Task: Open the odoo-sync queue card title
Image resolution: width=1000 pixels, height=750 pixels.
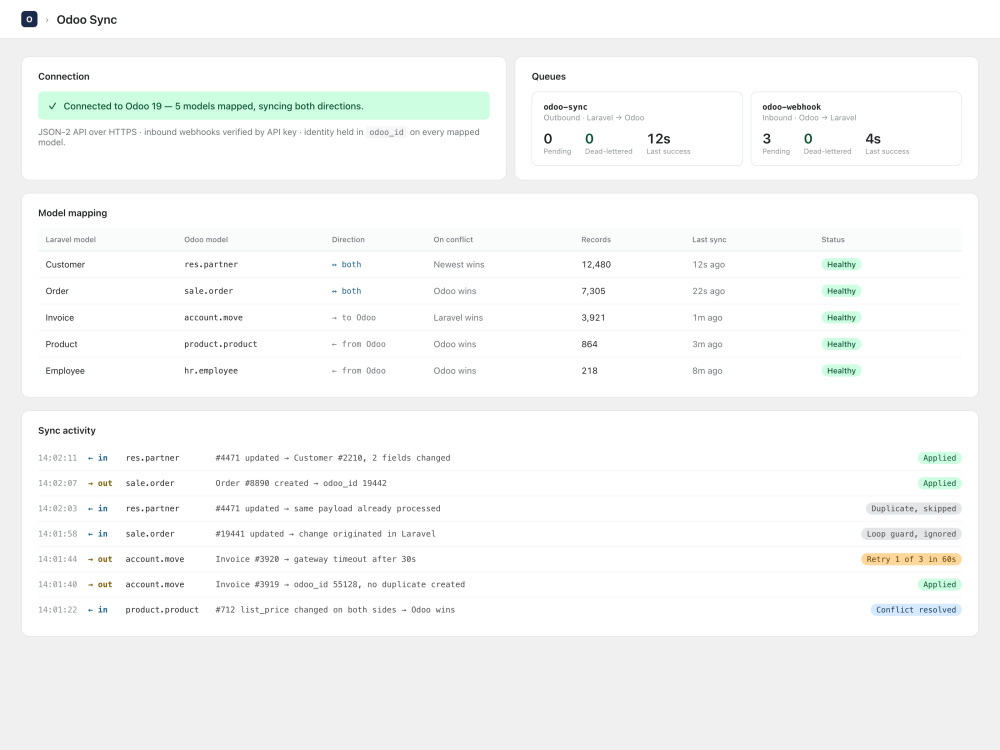Action: click(x=565, y=107)
